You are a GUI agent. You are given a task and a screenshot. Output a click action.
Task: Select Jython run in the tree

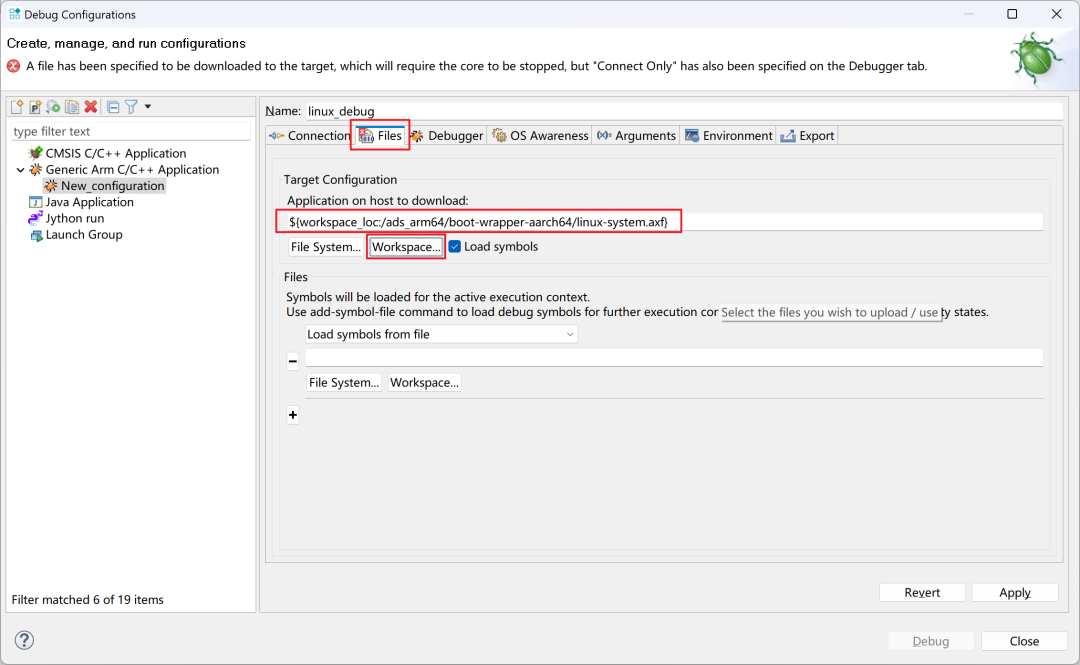(74, 218)
